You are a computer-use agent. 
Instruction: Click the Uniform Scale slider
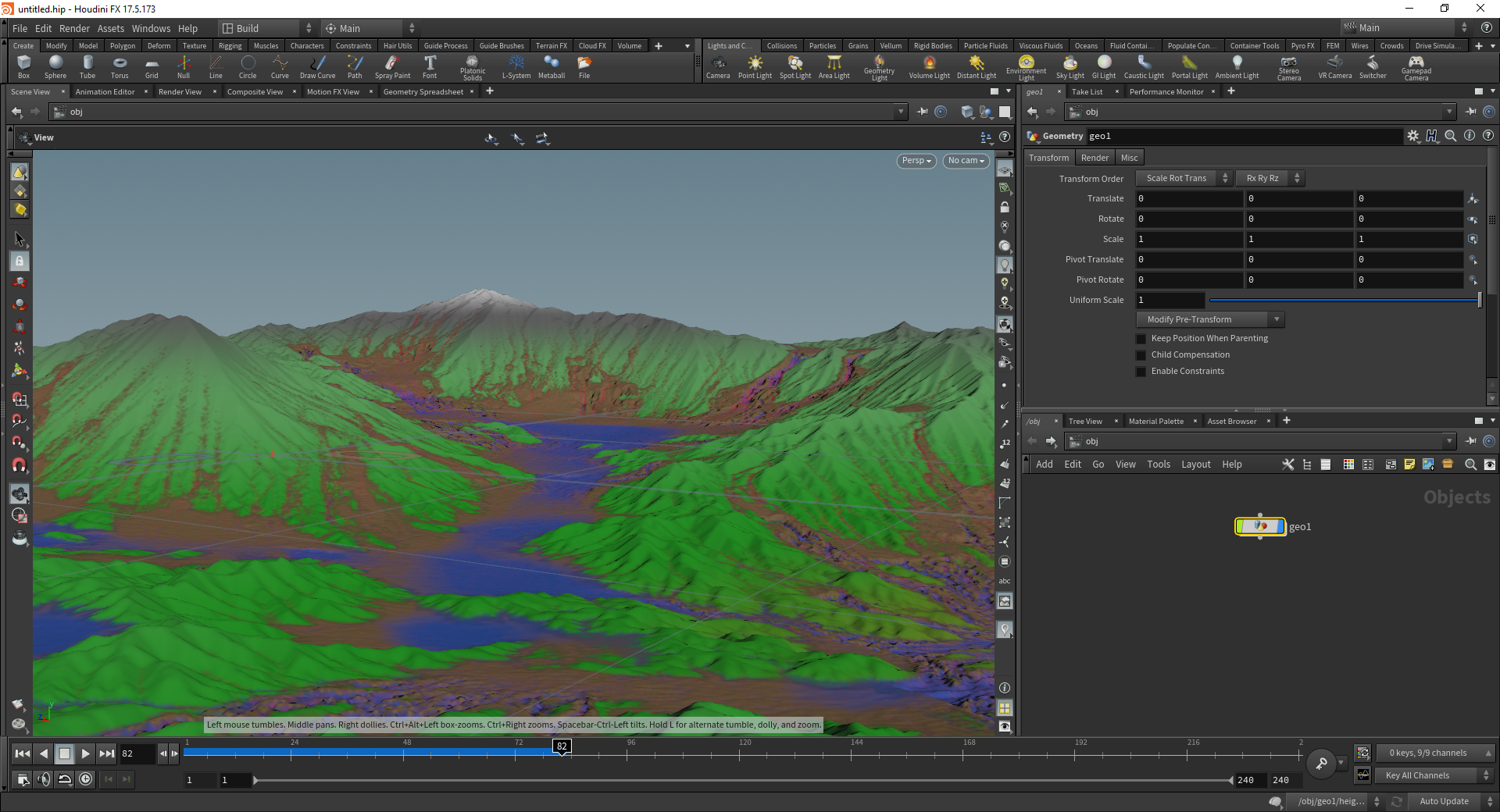pos(1345,300)
